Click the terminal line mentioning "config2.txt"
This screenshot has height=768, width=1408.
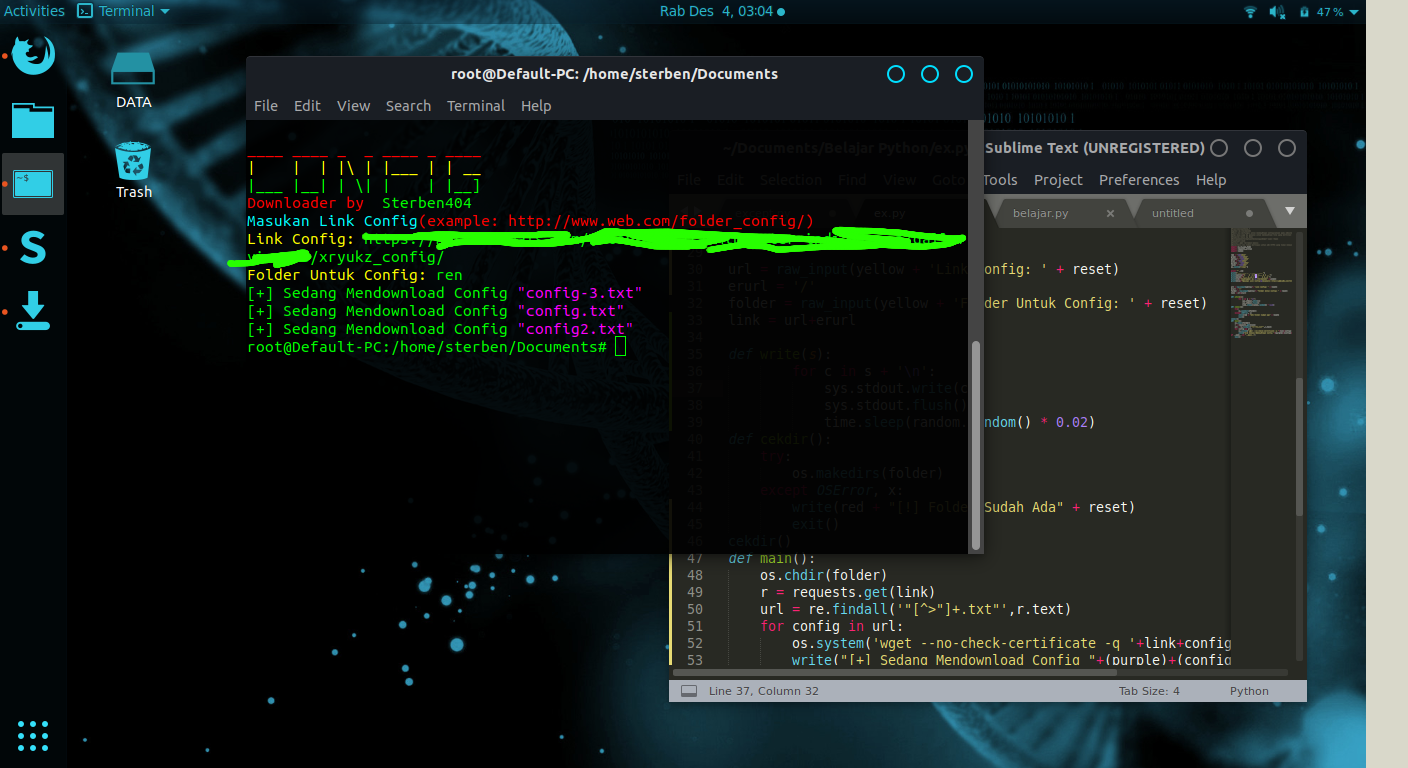[440, 329]
